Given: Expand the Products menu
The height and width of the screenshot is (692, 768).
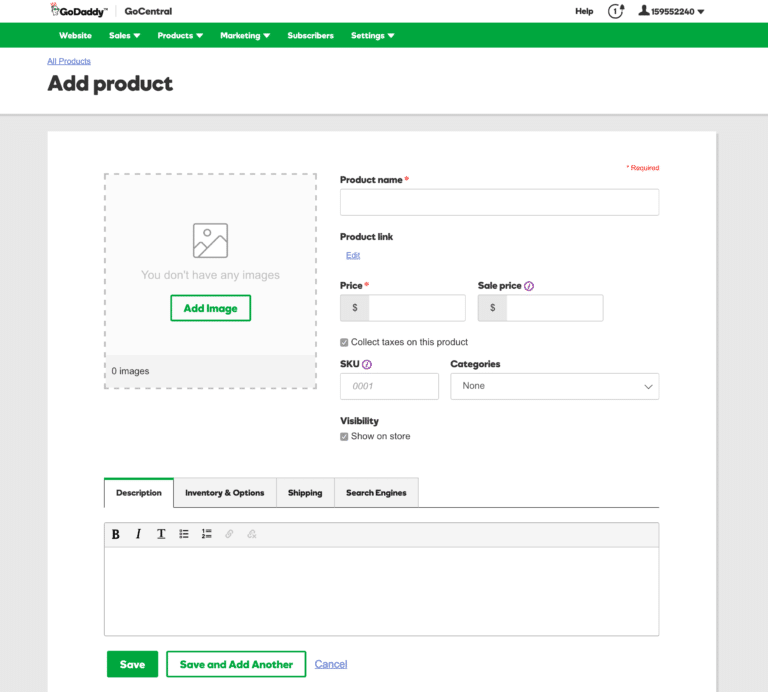Looking at the screenshot, I should tap(180, 35).
